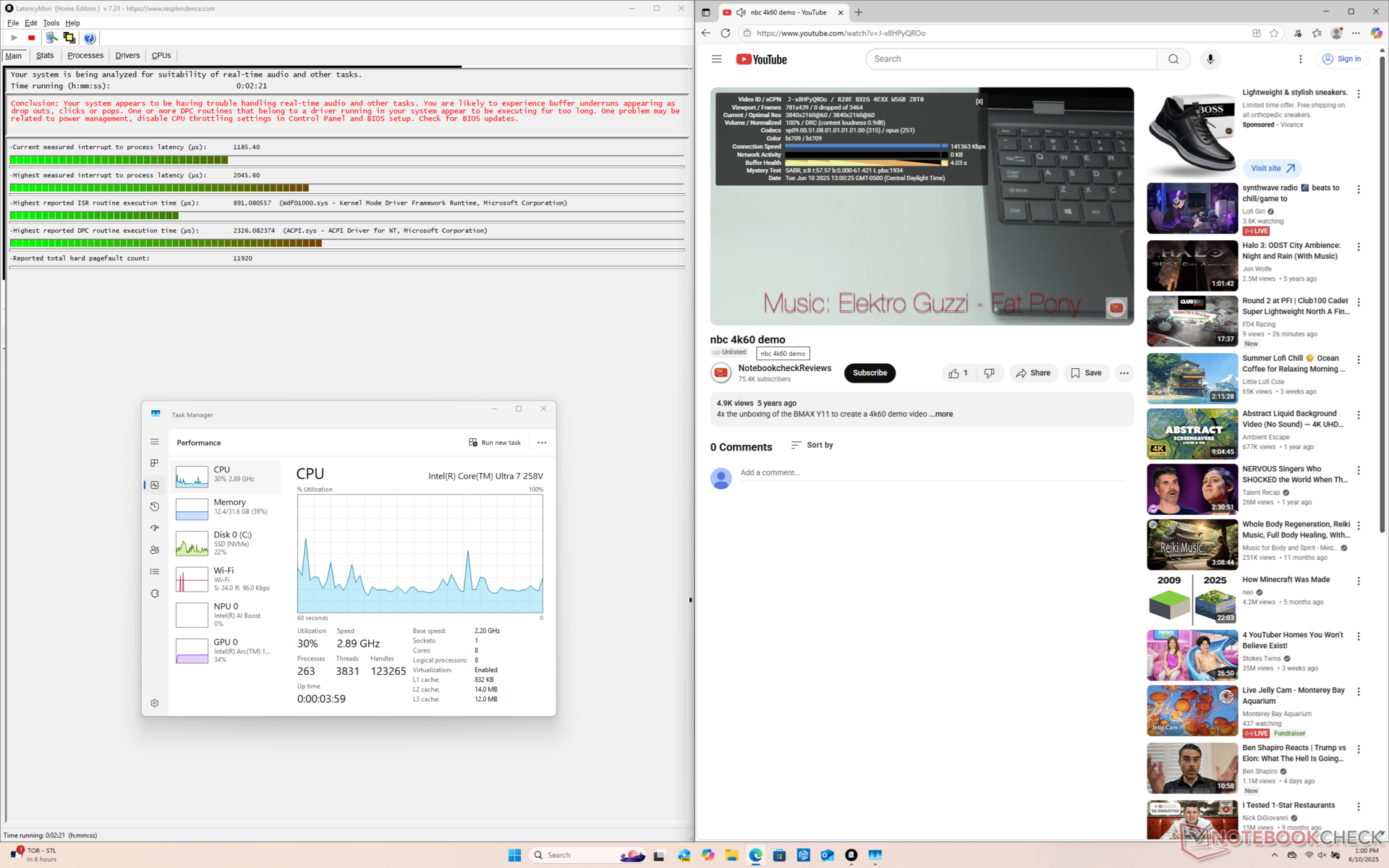Click the Subscribe button
The width and height of the screenshot is (1389, 868).
[870, 373]
